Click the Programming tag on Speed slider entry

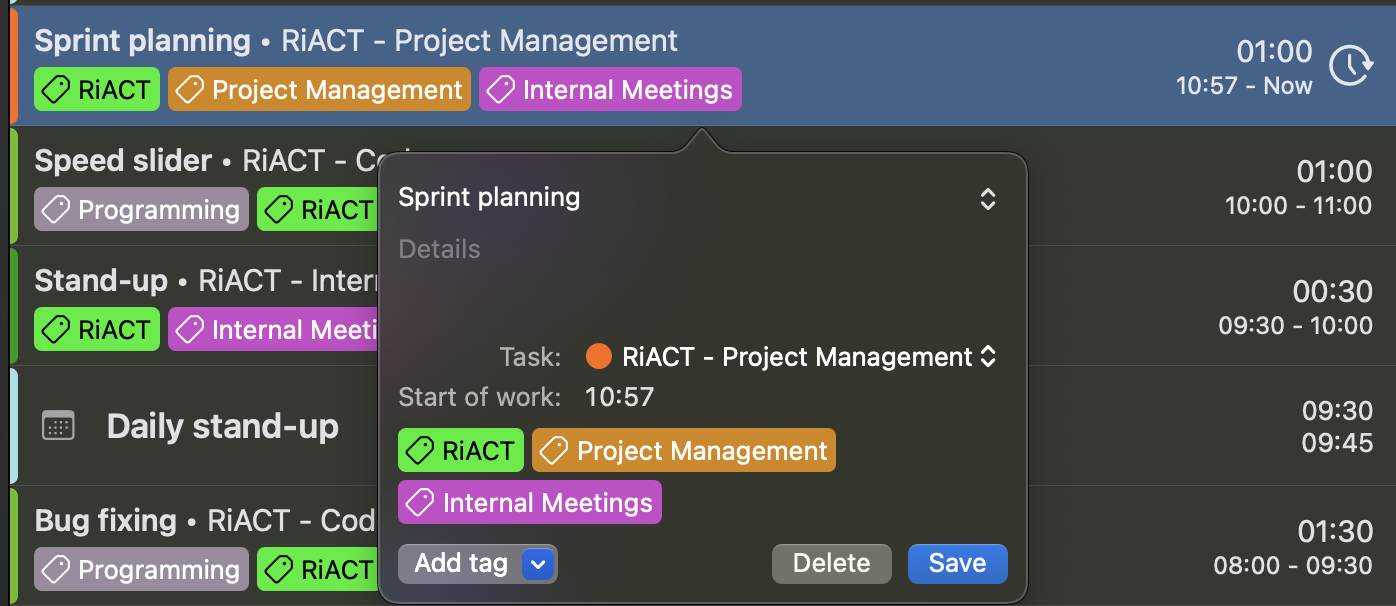[x=141, y=210]
